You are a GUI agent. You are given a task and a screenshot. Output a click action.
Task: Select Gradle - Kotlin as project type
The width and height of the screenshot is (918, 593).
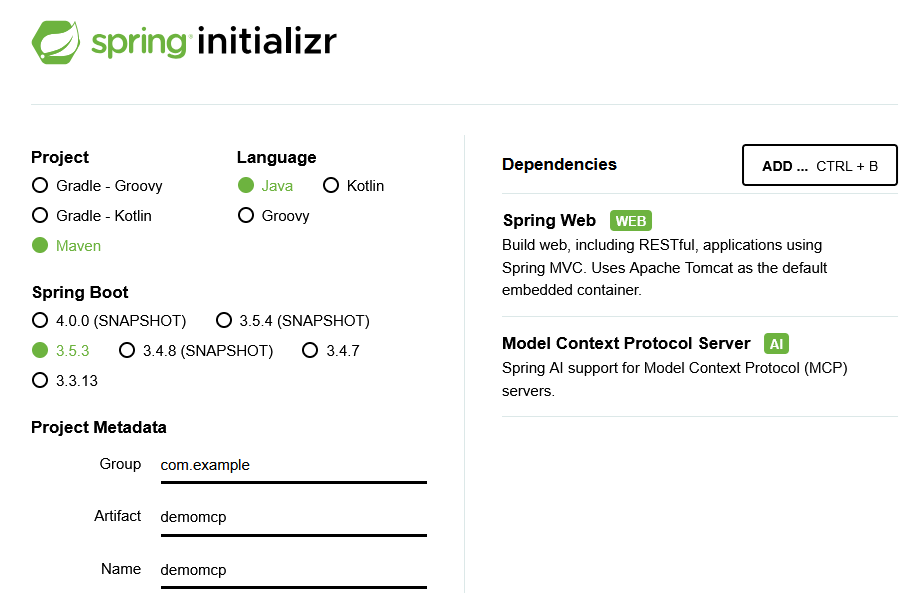tap(40, 215)
